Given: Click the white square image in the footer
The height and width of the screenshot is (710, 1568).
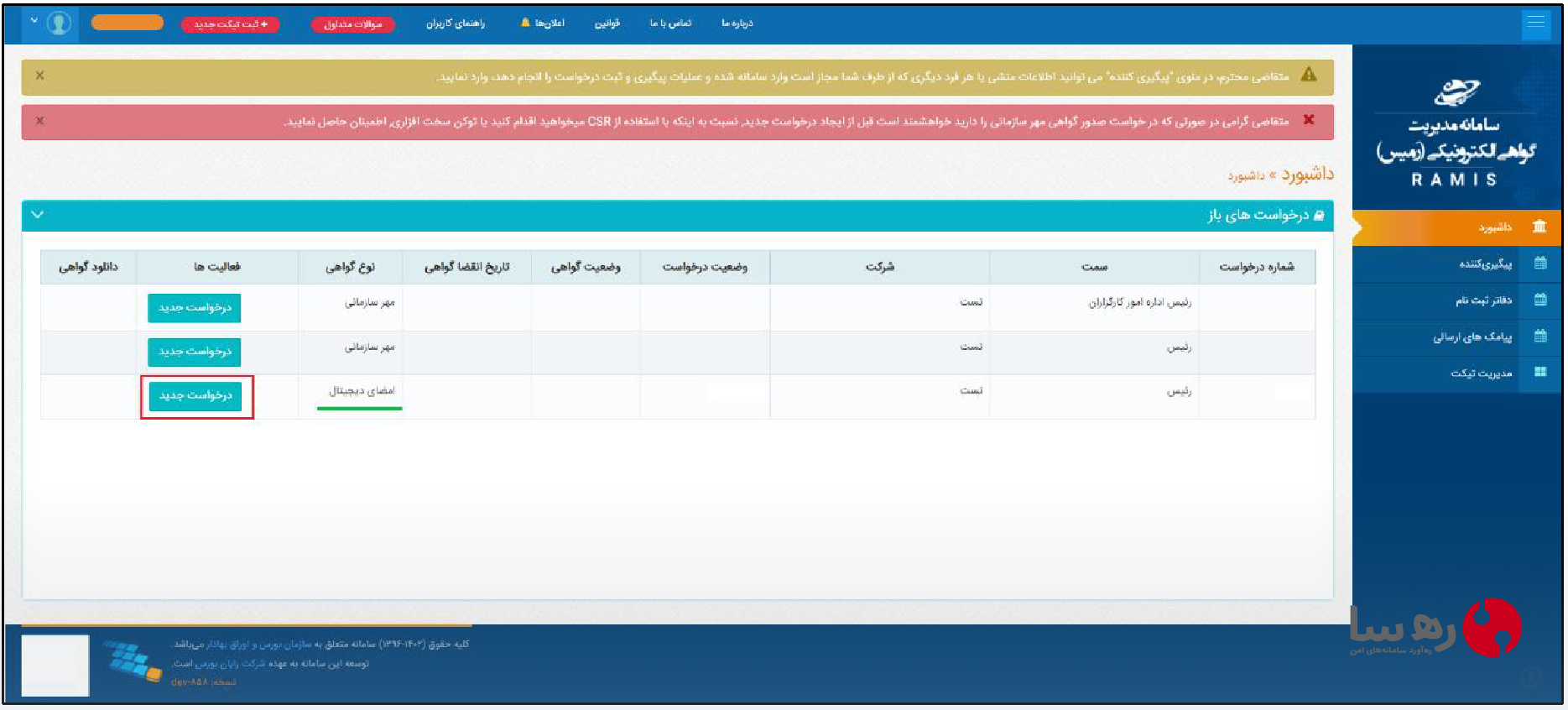Looking at the screenshot, I should [55, 666].
